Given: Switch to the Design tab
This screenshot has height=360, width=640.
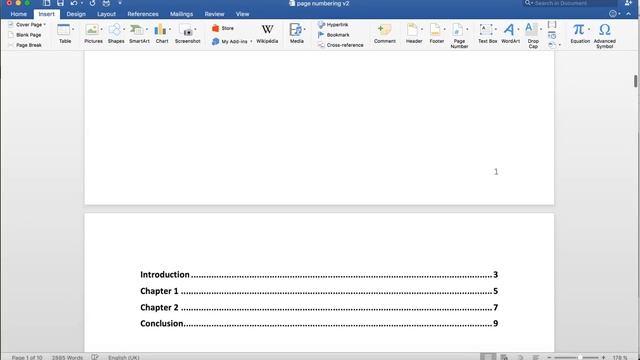Looking at the screenshot, I should tap(76, 14).
